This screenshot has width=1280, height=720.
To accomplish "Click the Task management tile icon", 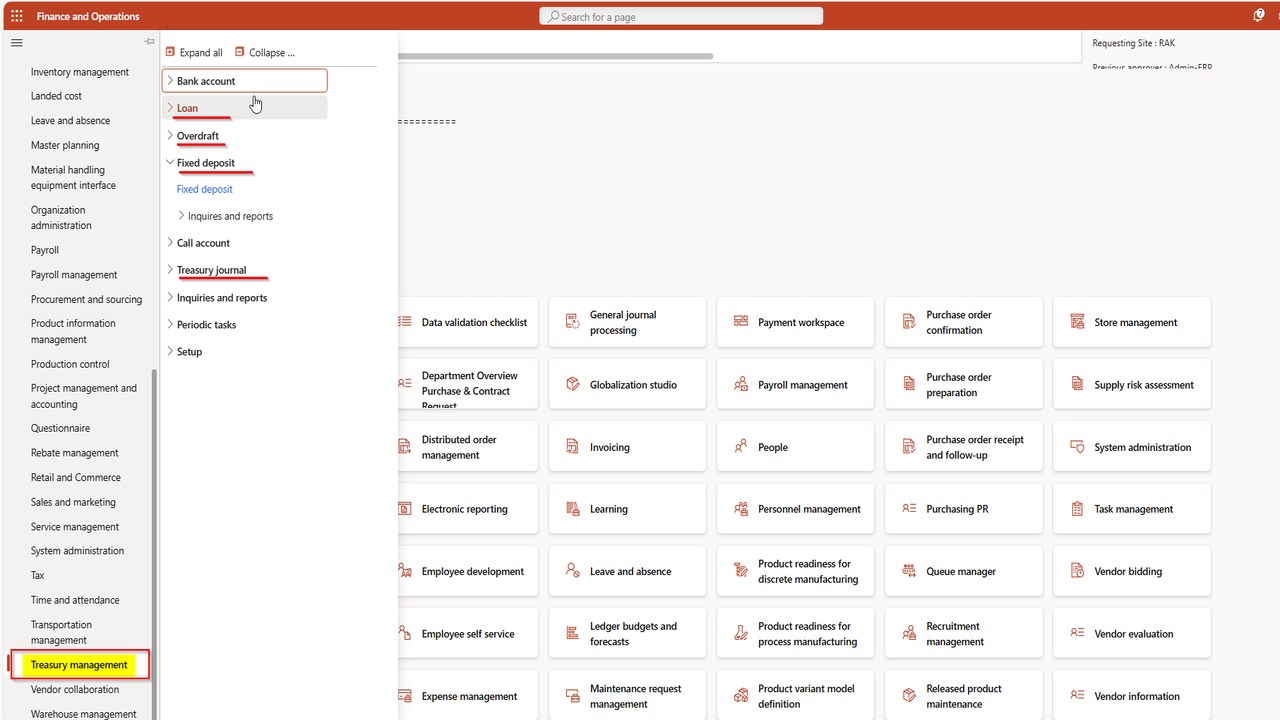I will click(x=1077, y=509).
